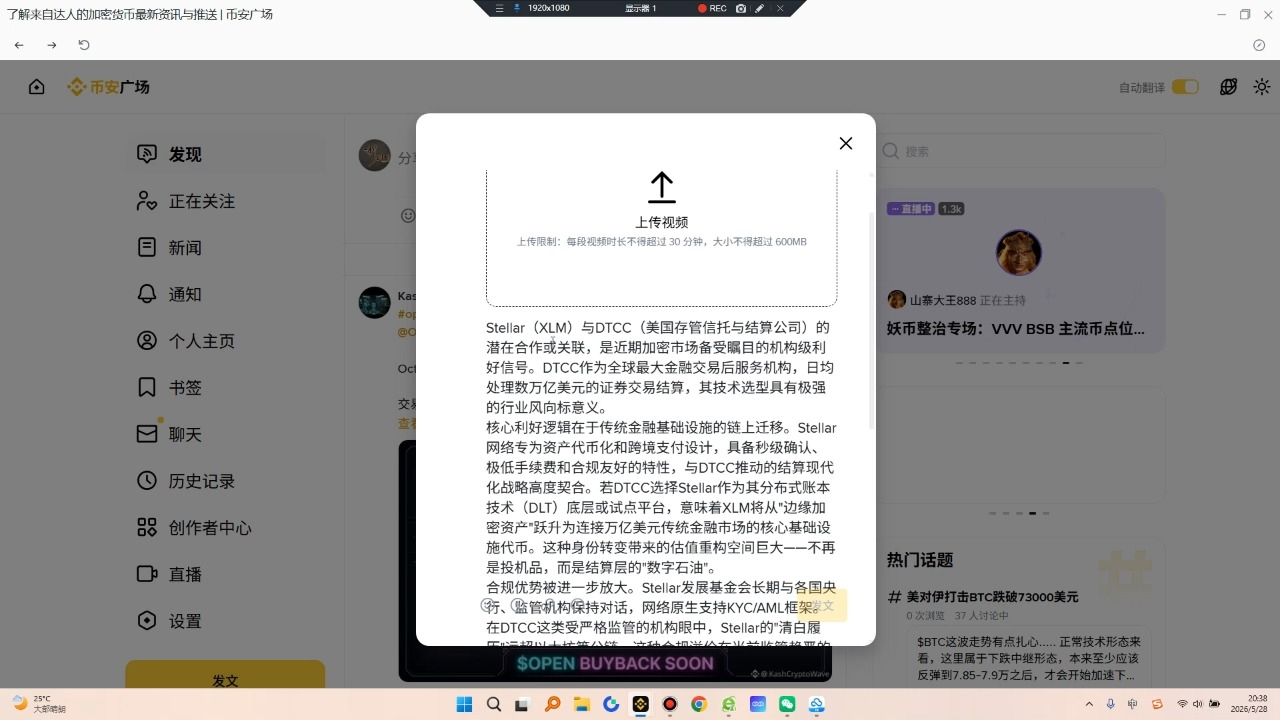Viewport: 1280px width, 720px height.
Task: Open WeChat from the taskbar
Action: tap(787, 704)
